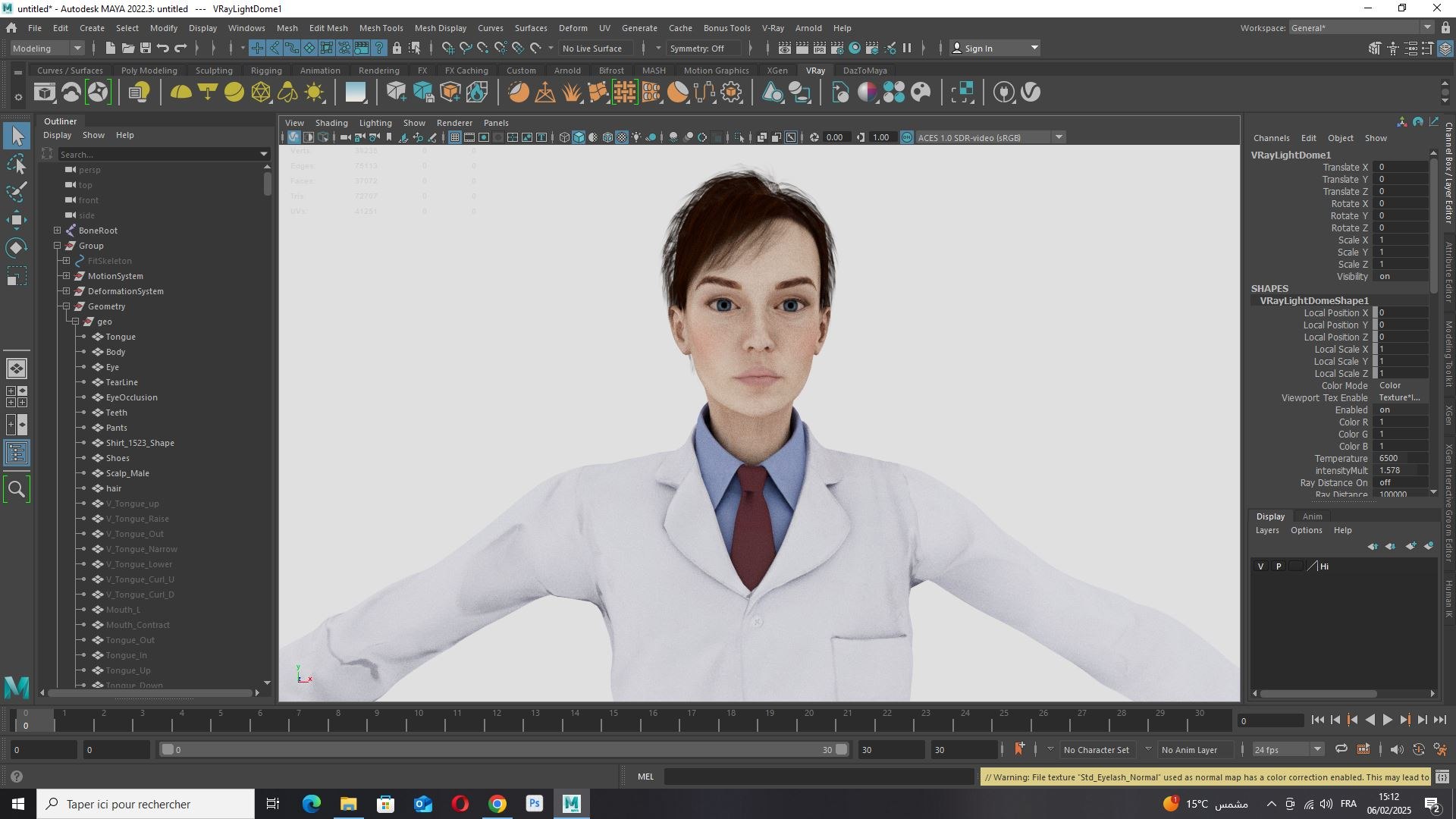This screenshot has width=1456, height=819.
Task: Activate the Move tool in toolbox
Action: pos(17,220)
